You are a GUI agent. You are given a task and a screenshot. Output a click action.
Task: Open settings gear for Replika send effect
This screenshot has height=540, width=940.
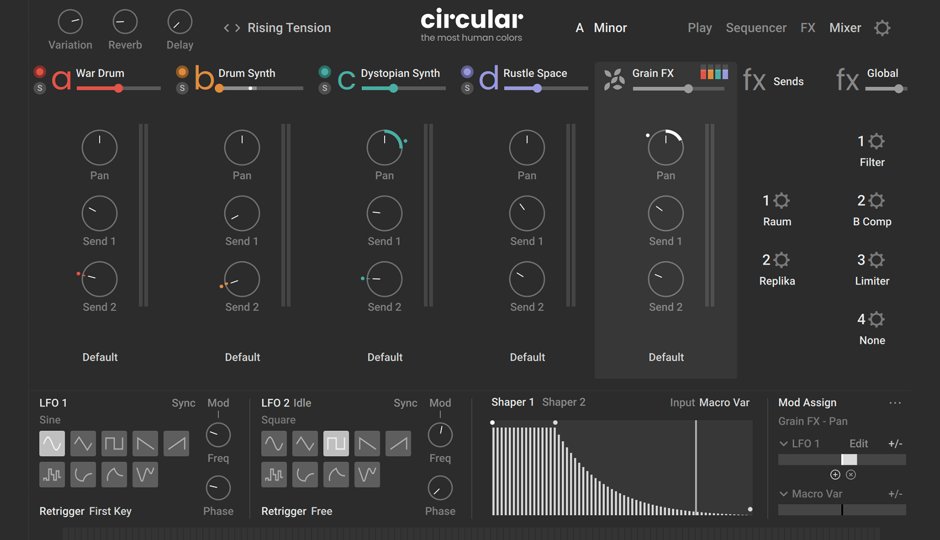coord(782,260)
